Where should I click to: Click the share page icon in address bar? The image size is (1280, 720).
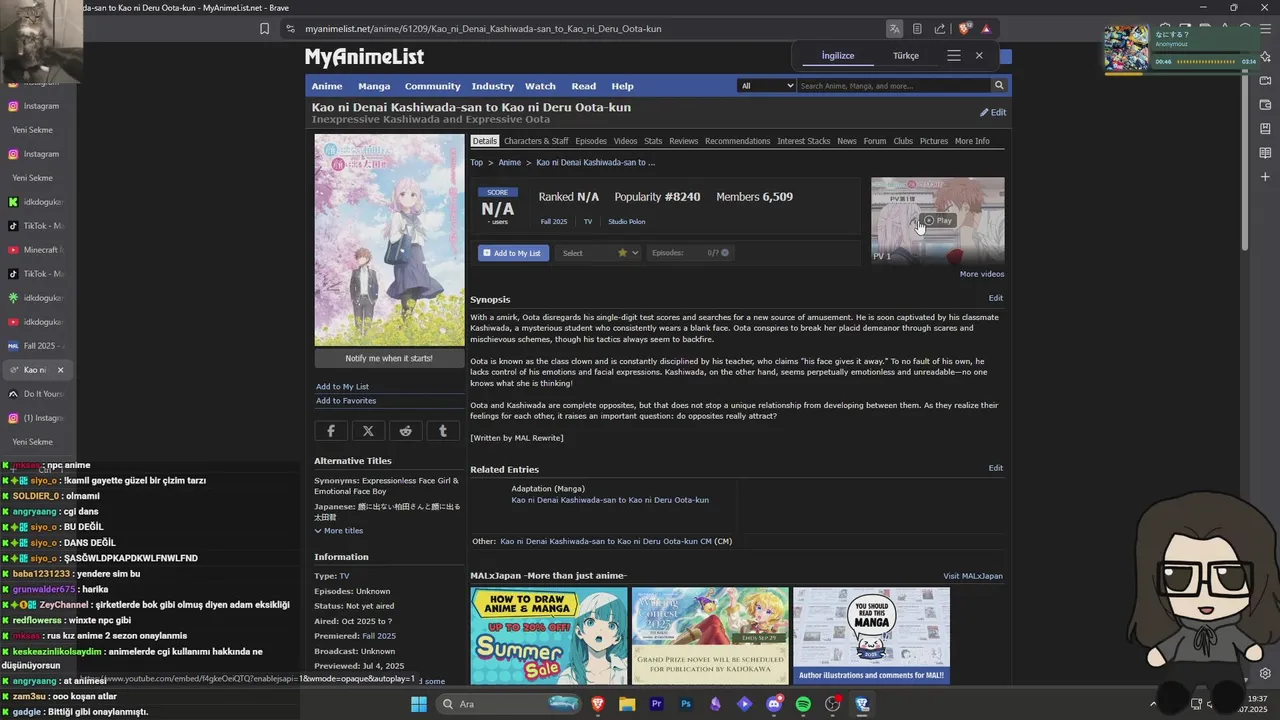(x=940, y=29)
